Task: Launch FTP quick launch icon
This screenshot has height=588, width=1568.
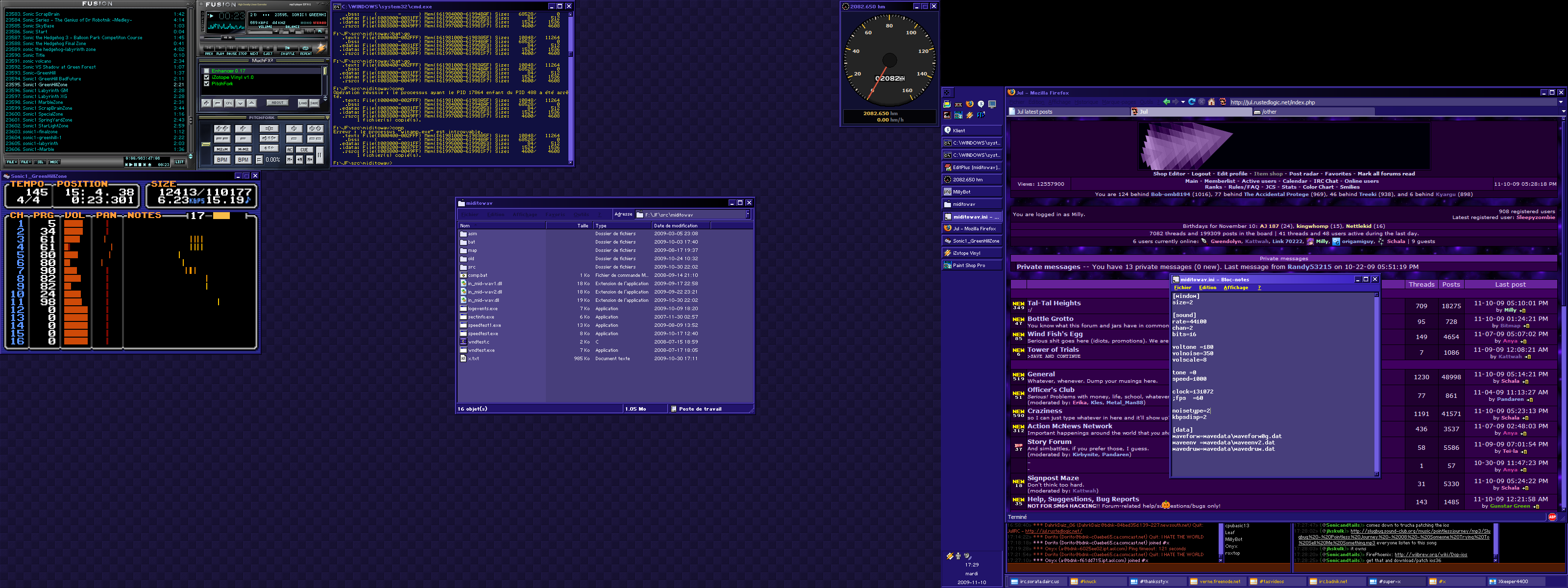Action: click(981, 115)
